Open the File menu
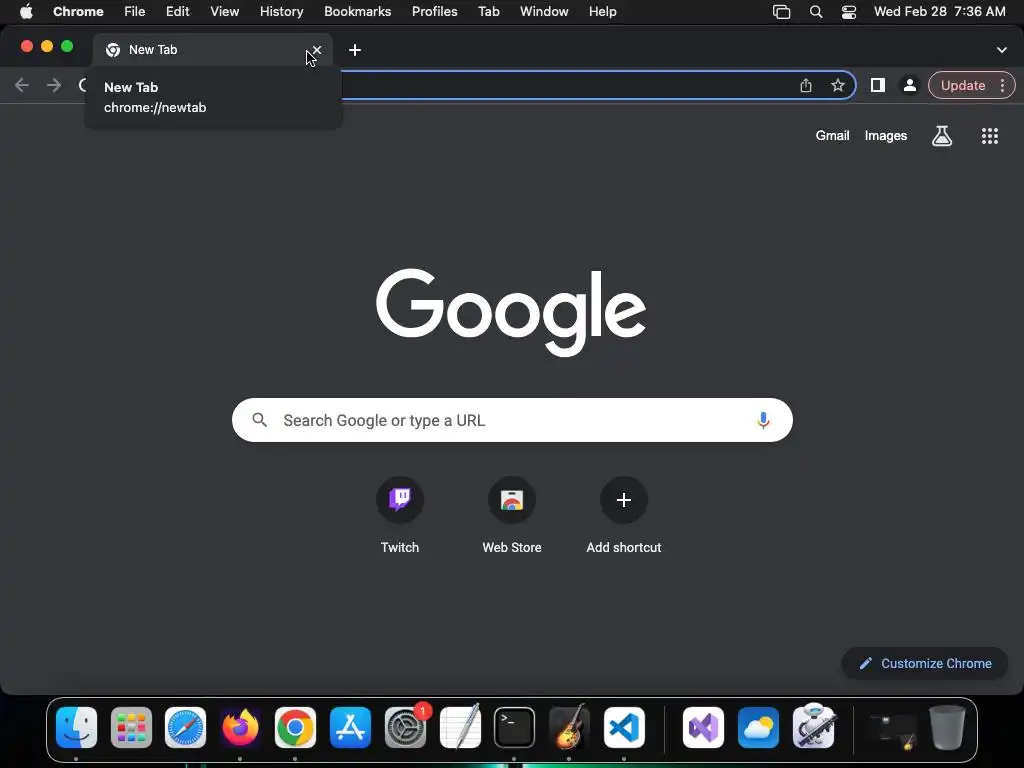The image size is (1024, 768). click(x=135, y=12)
